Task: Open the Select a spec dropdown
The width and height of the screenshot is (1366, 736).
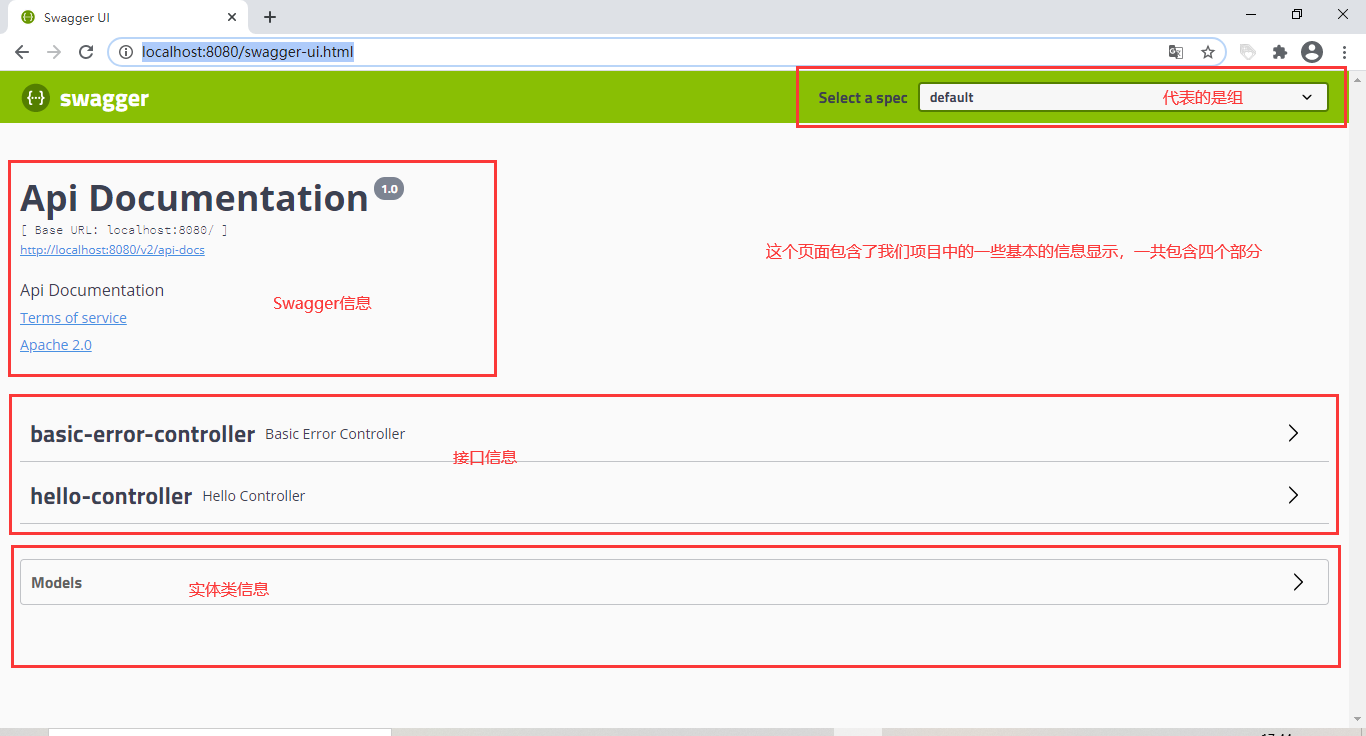Action: click(1123, 97)
